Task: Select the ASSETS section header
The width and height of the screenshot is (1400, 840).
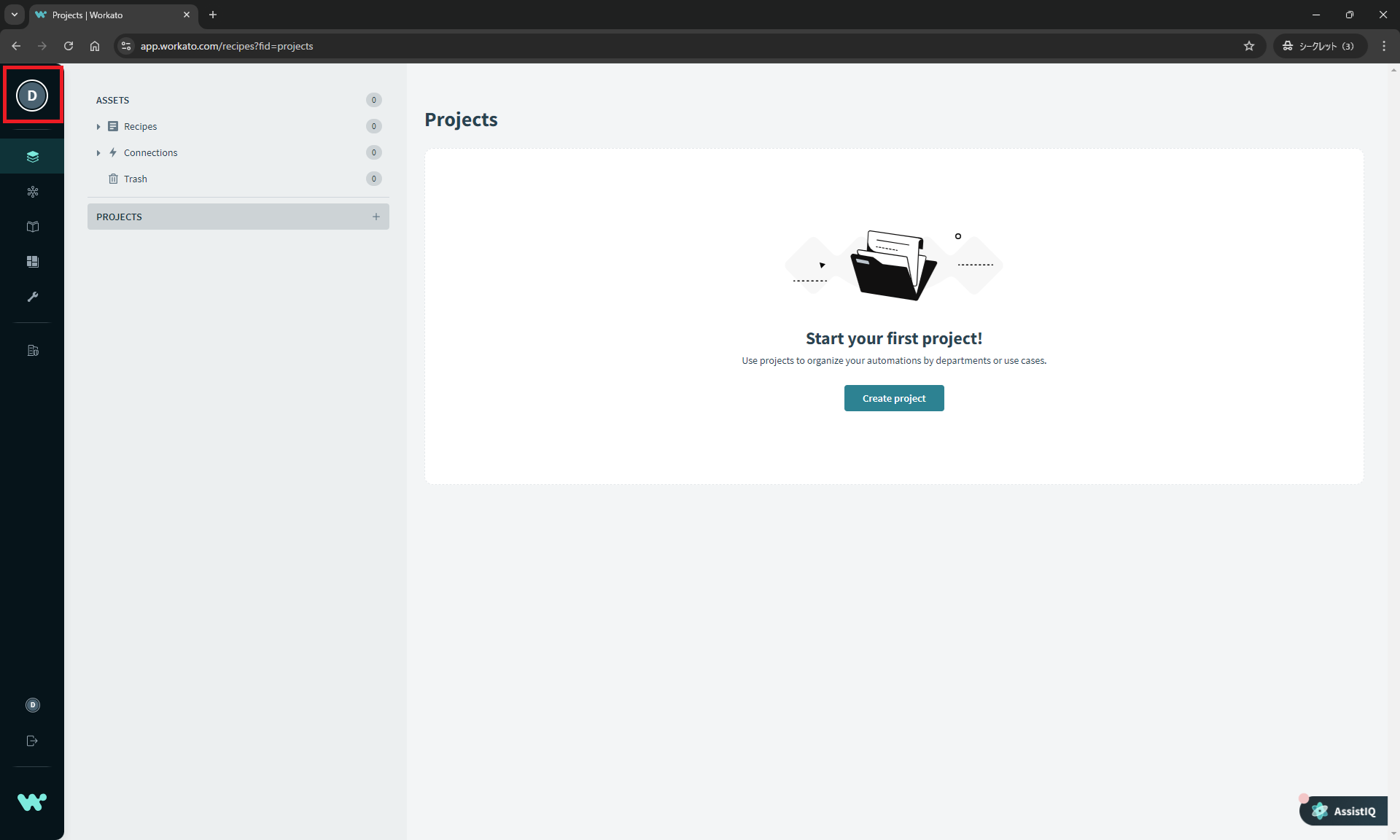Action: tap(113, 101)
